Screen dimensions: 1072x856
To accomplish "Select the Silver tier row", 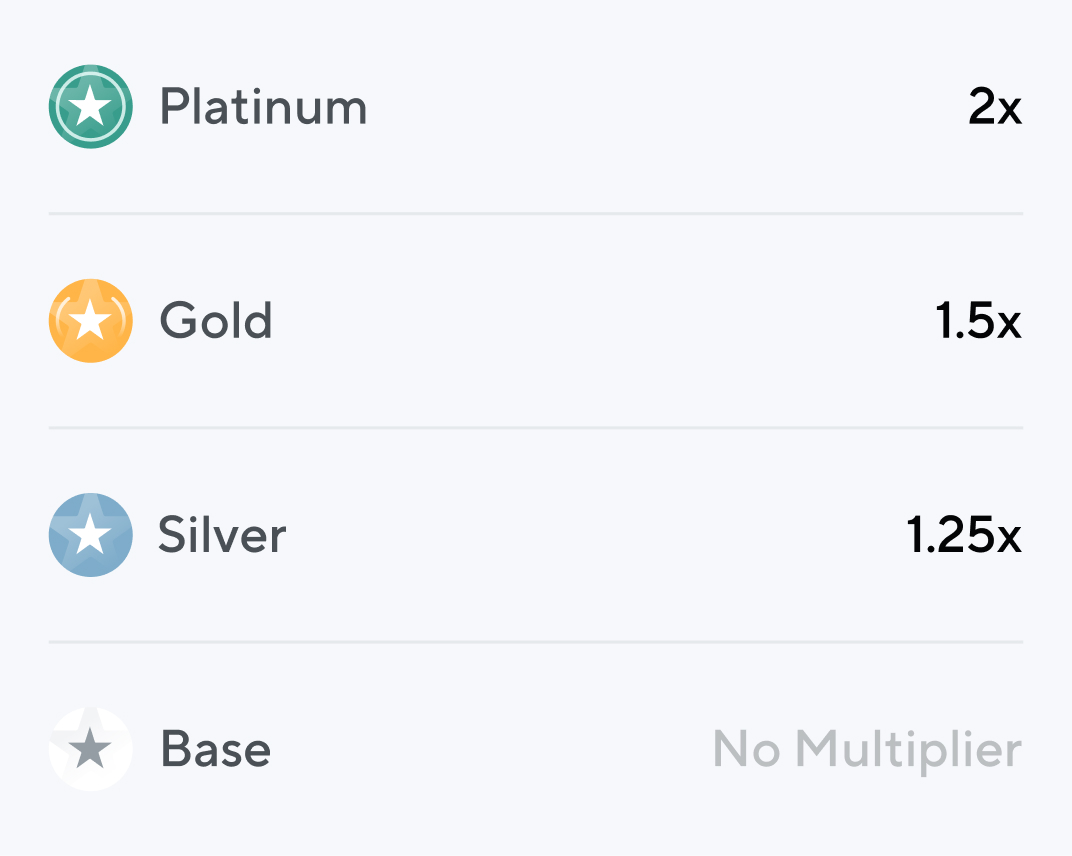I will pyautogui.click(x=536, y=535).
